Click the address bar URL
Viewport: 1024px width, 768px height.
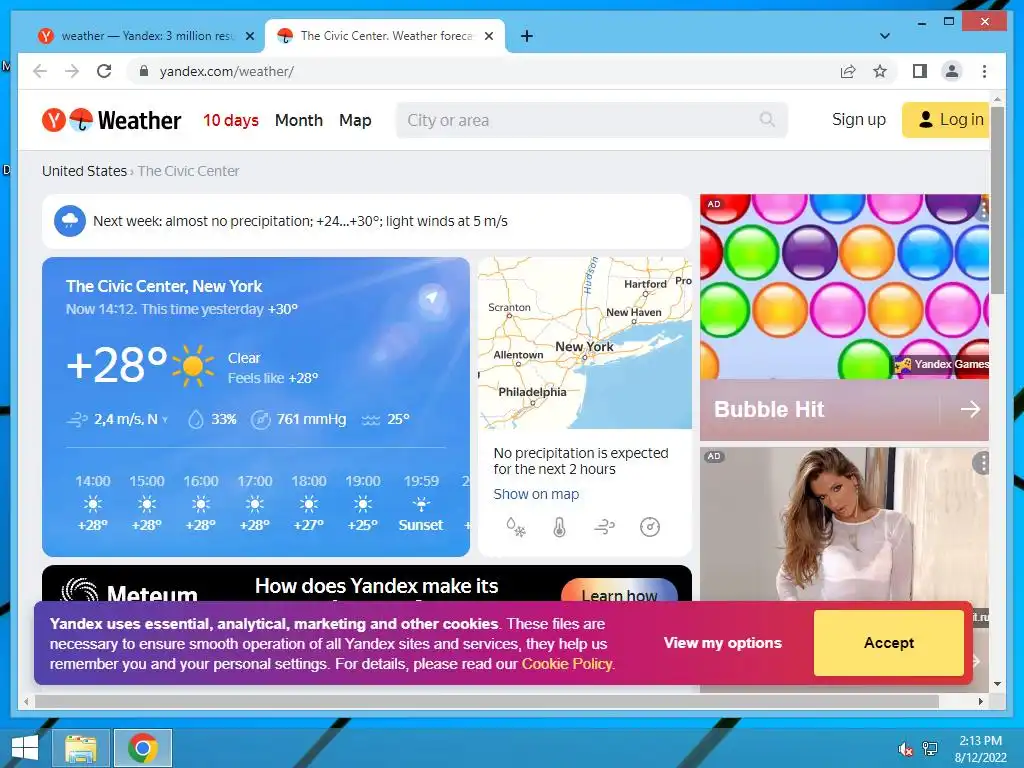coord(227,71)
